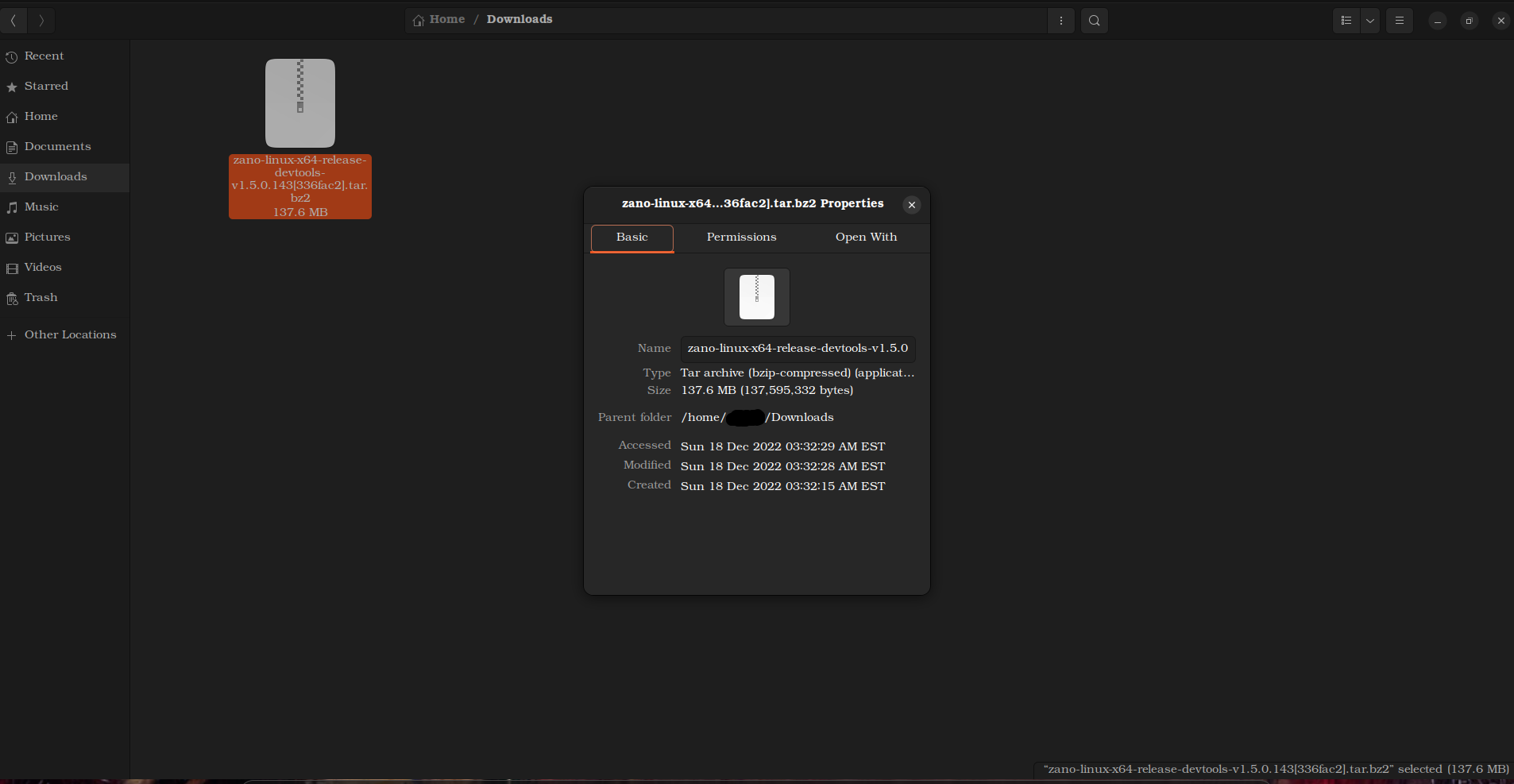Select the Videos sidebar entry
The height and width of the screenshot is (784, 1514).
[x=43, y=267]
